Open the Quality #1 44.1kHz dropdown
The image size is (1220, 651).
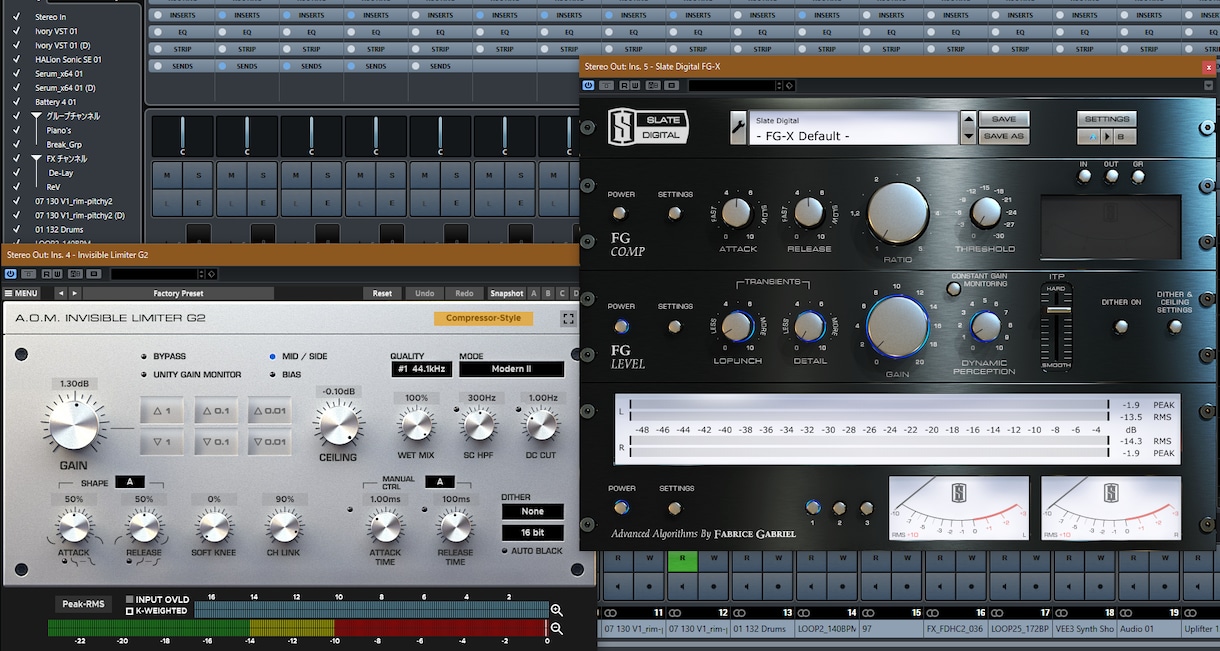(422, 369)
